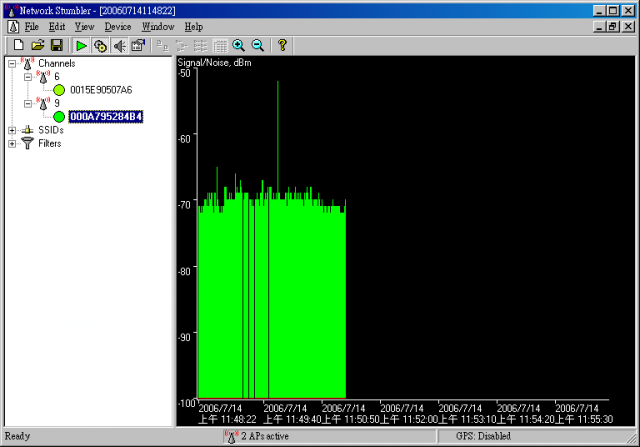Expand the Filters tree node
640x447 pixels.
click(12, 143)
